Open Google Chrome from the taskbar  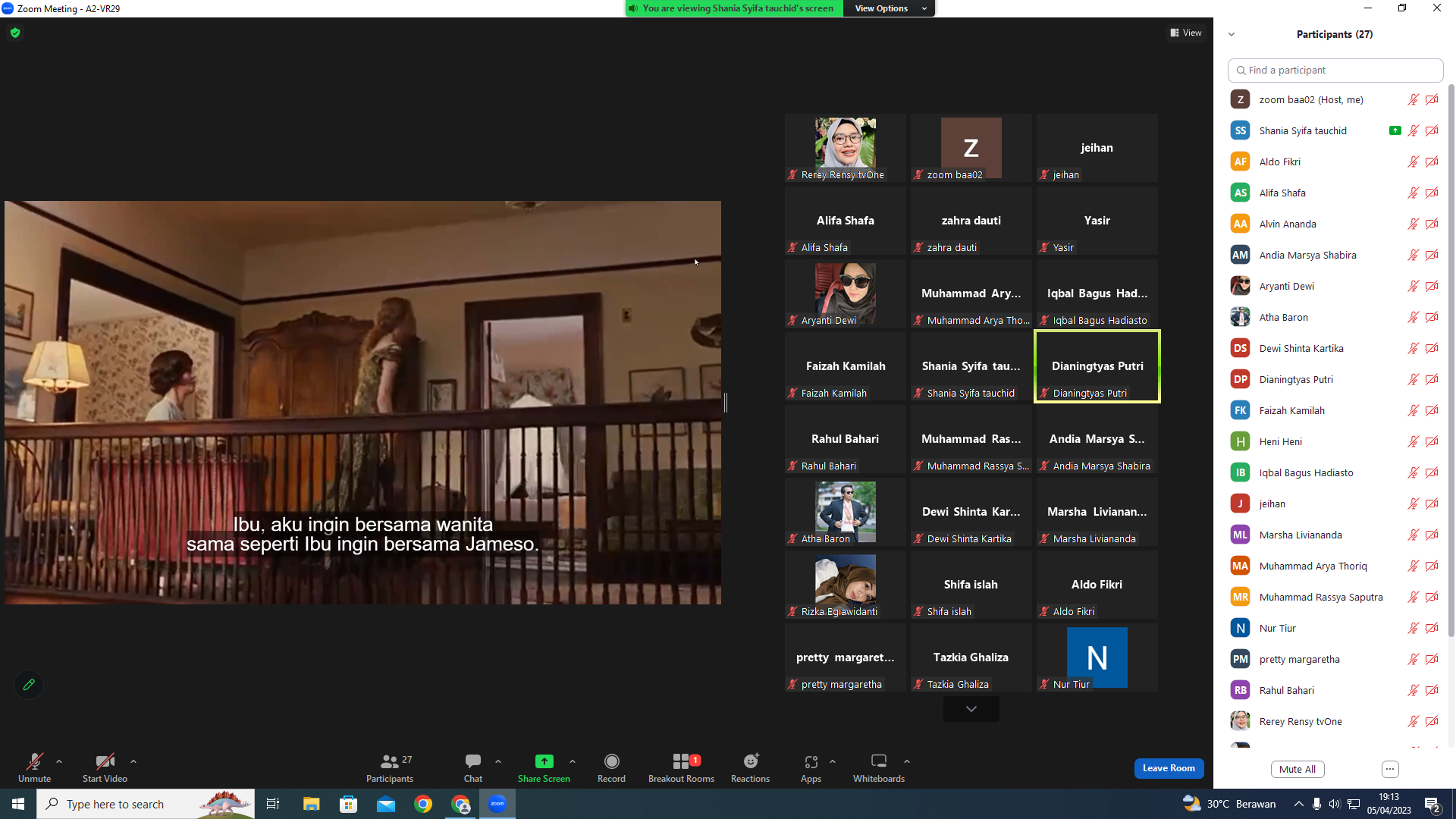423,804
